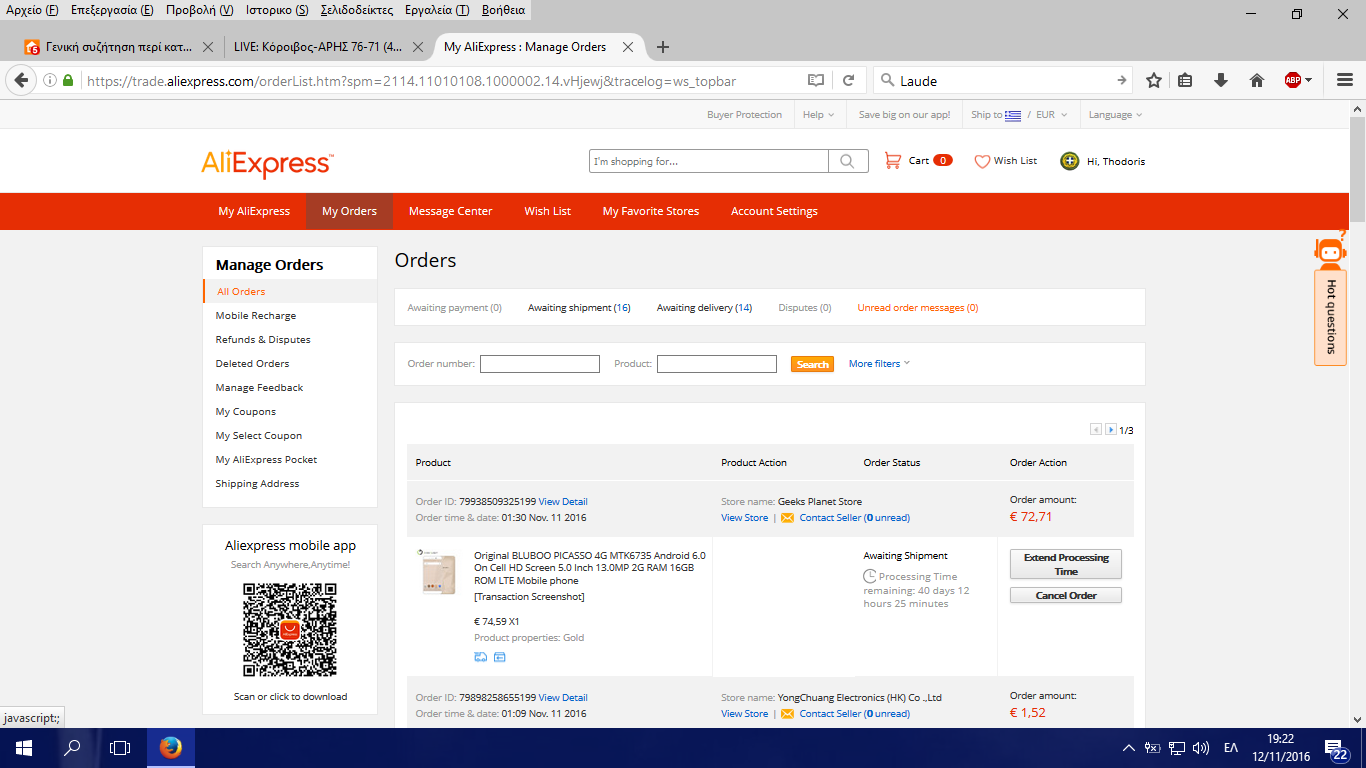Click the Hot questions robot helper icon
Viewport: 1366px width, 768px height.
[x=1329, y=251]
